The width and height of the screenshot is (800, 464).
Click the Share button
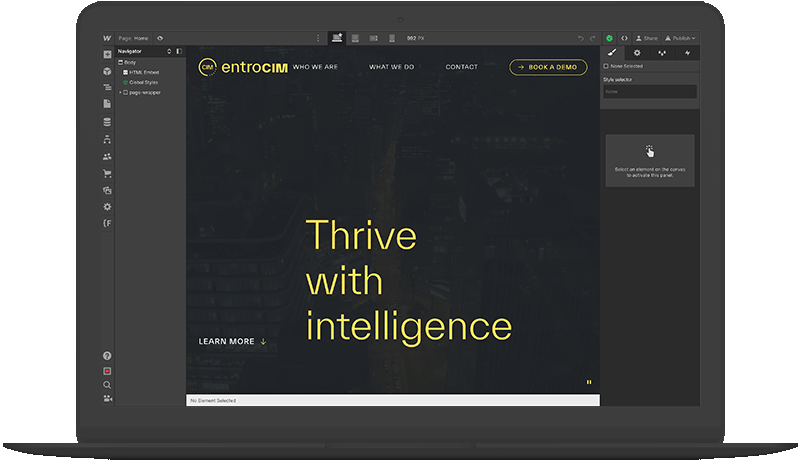(649, 38)
